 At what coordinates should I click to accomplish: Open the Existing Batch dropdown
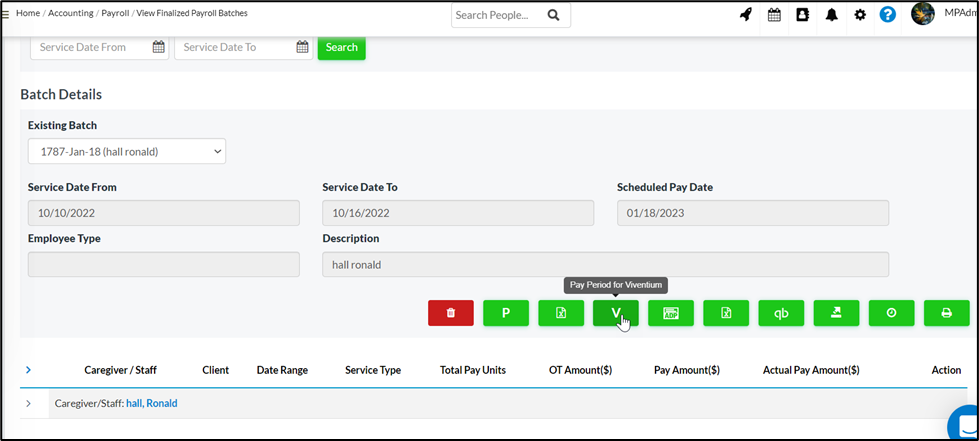(x=127, y=151)
